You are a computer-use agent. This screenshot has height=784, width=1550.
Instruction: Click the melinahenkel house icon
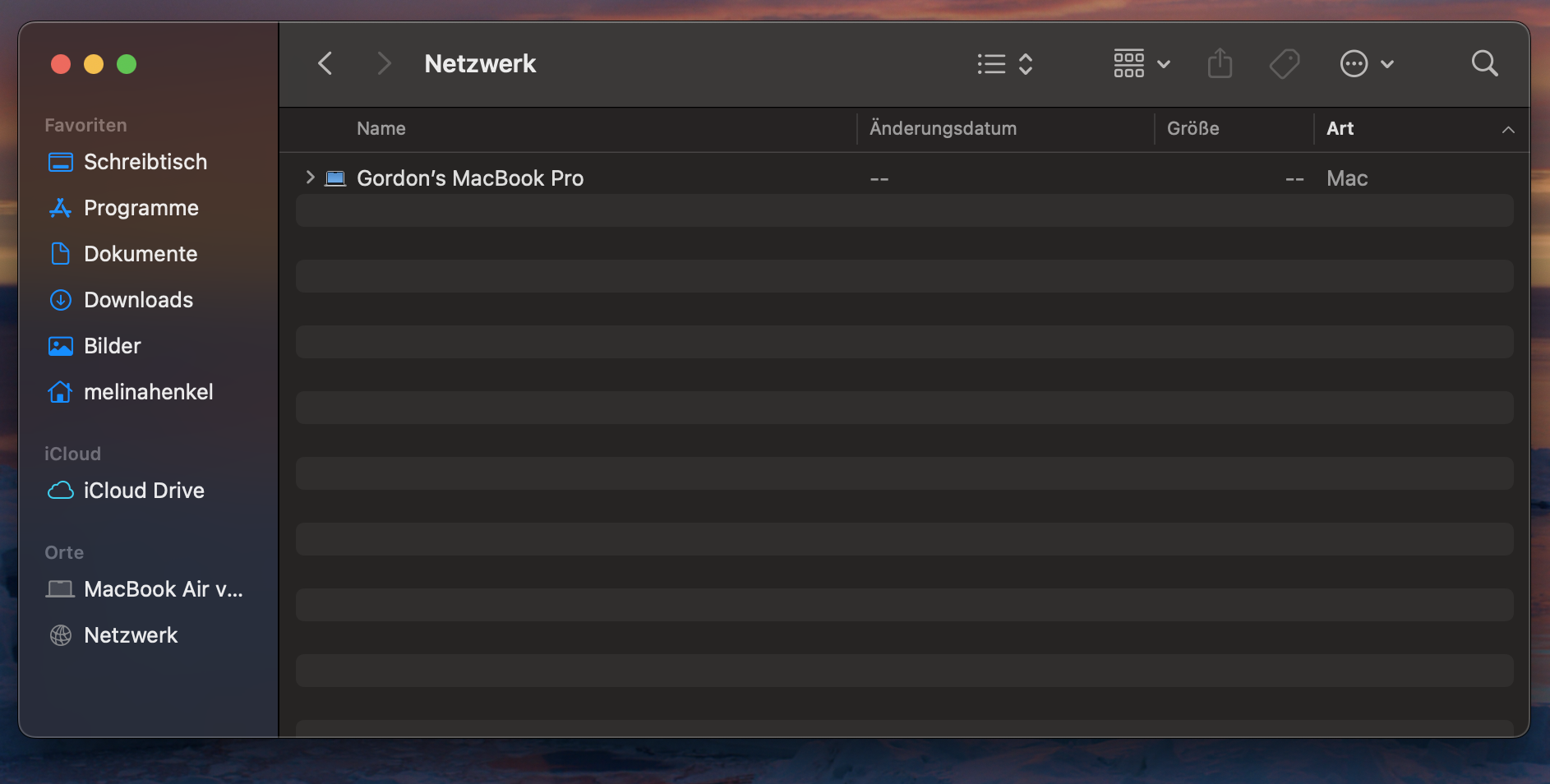pos(61,392)
